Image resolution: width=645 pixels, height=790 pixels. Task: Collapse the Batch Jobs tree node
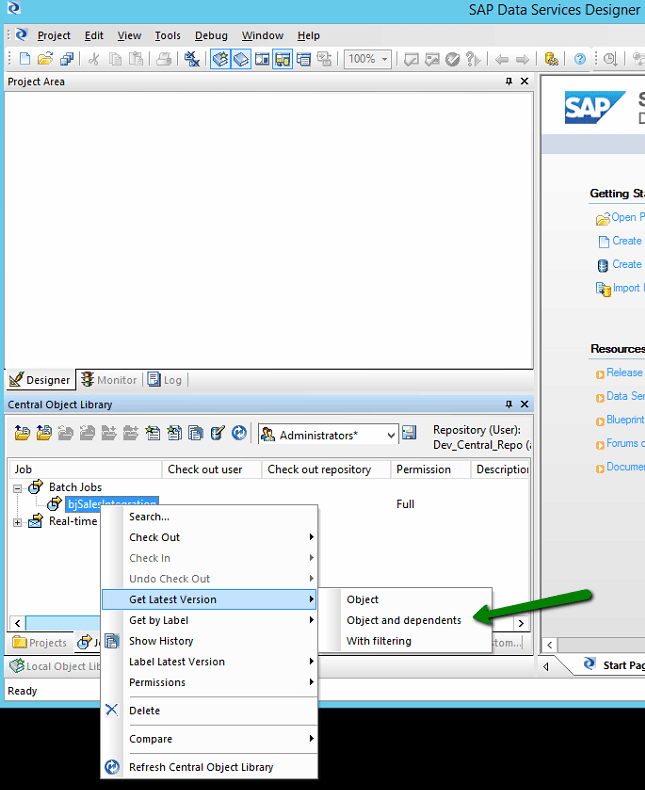coord(17,487)
